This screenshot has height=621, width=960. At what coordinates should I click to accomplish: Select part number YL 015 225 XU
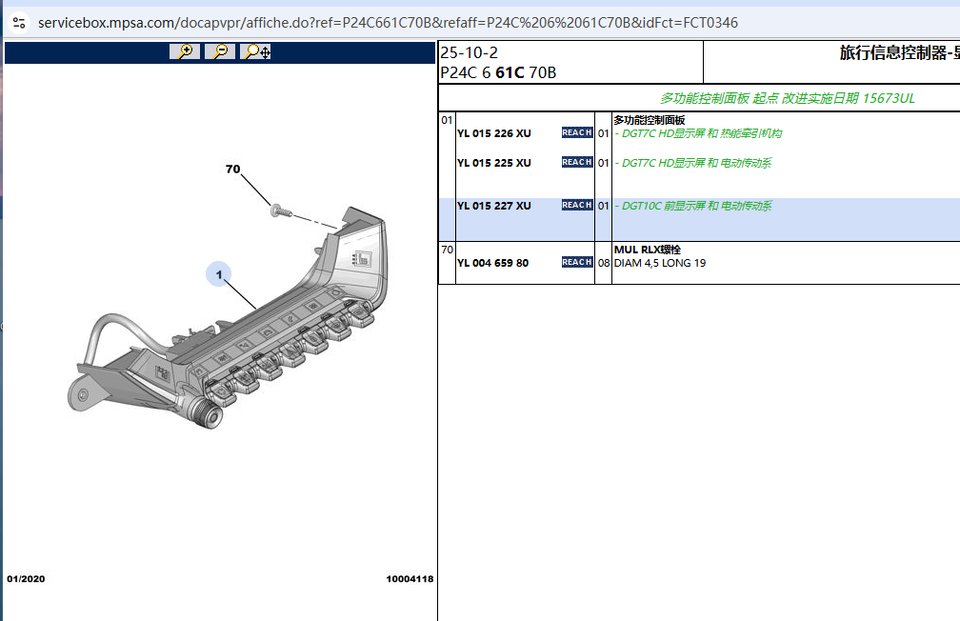coord(494,162)
